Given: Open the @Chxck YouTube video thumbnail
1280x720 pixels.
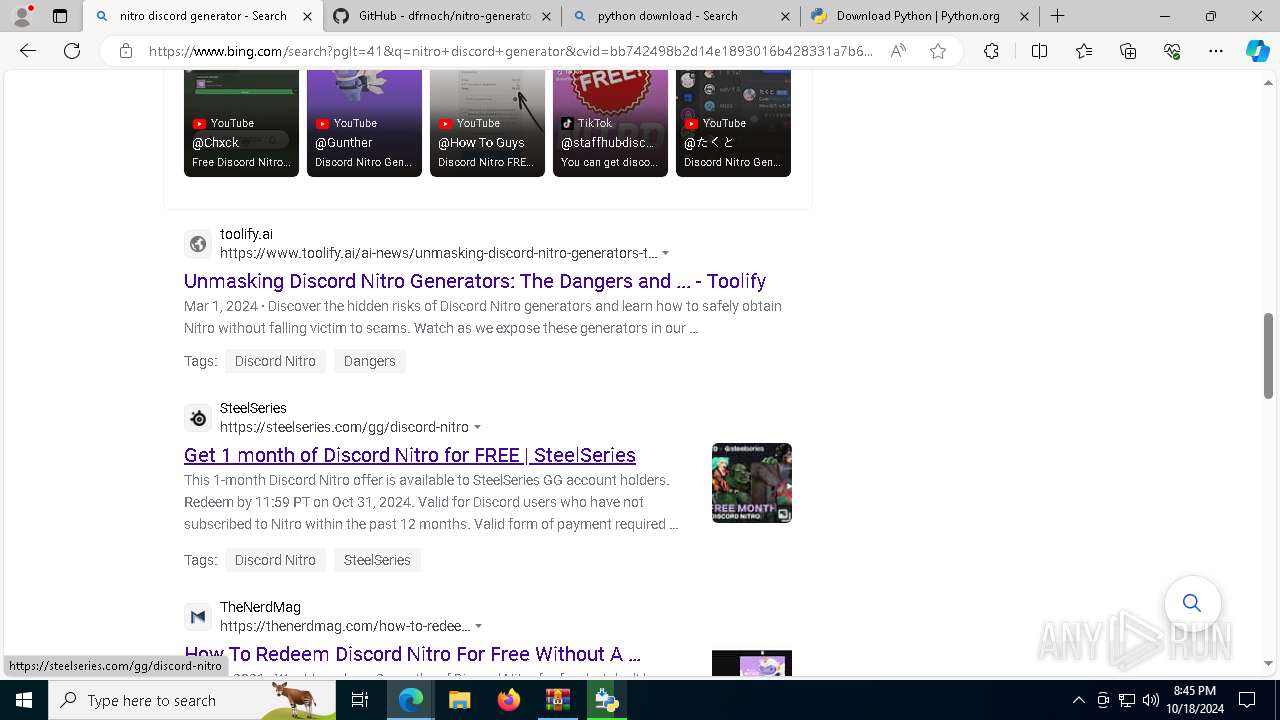Looking at the screenshot, I should tap(241, 123).
